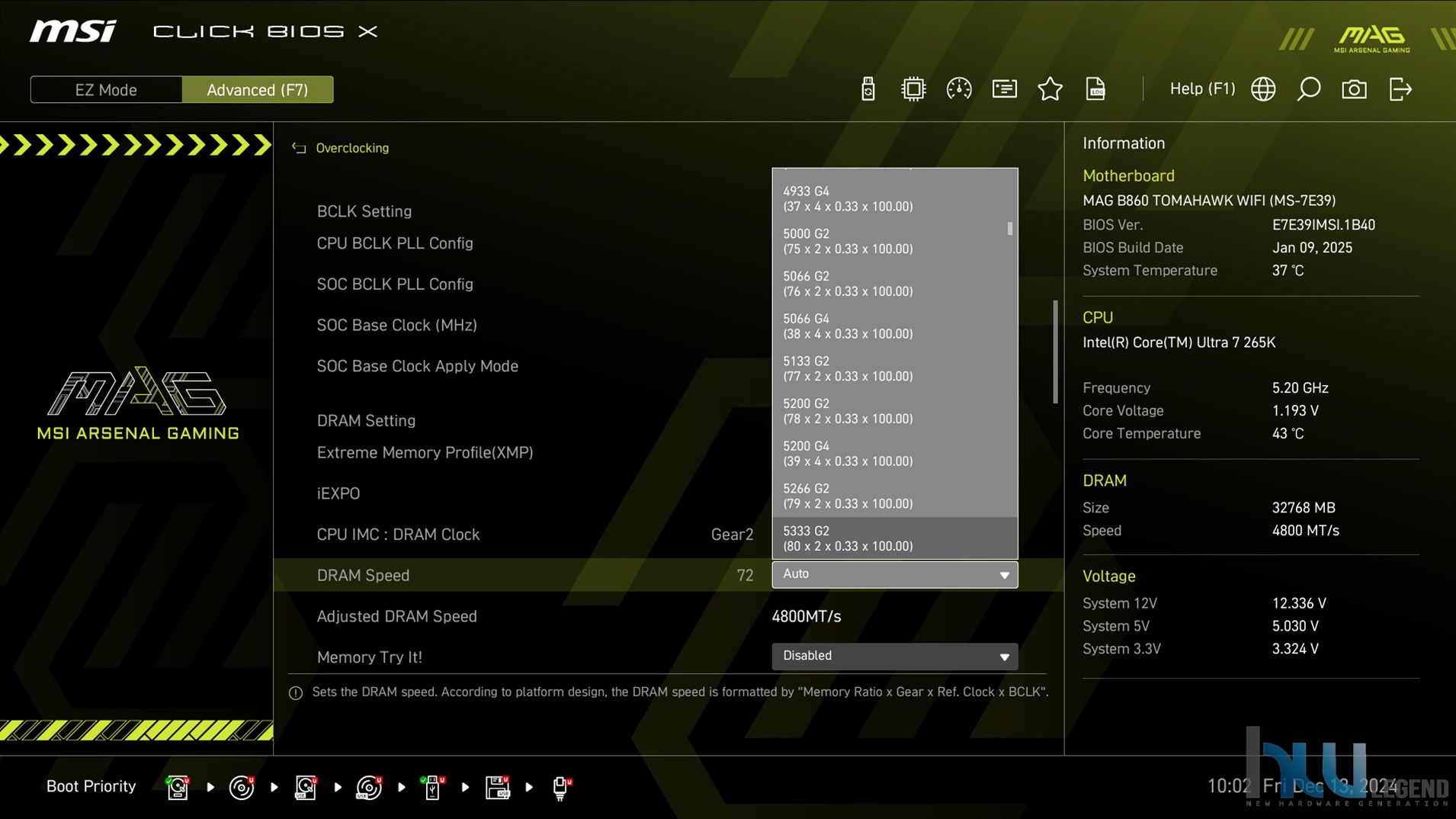Choose 5200 G4 (39 x 4) option
The image size is (1456, 819).
tap(894, 454)
